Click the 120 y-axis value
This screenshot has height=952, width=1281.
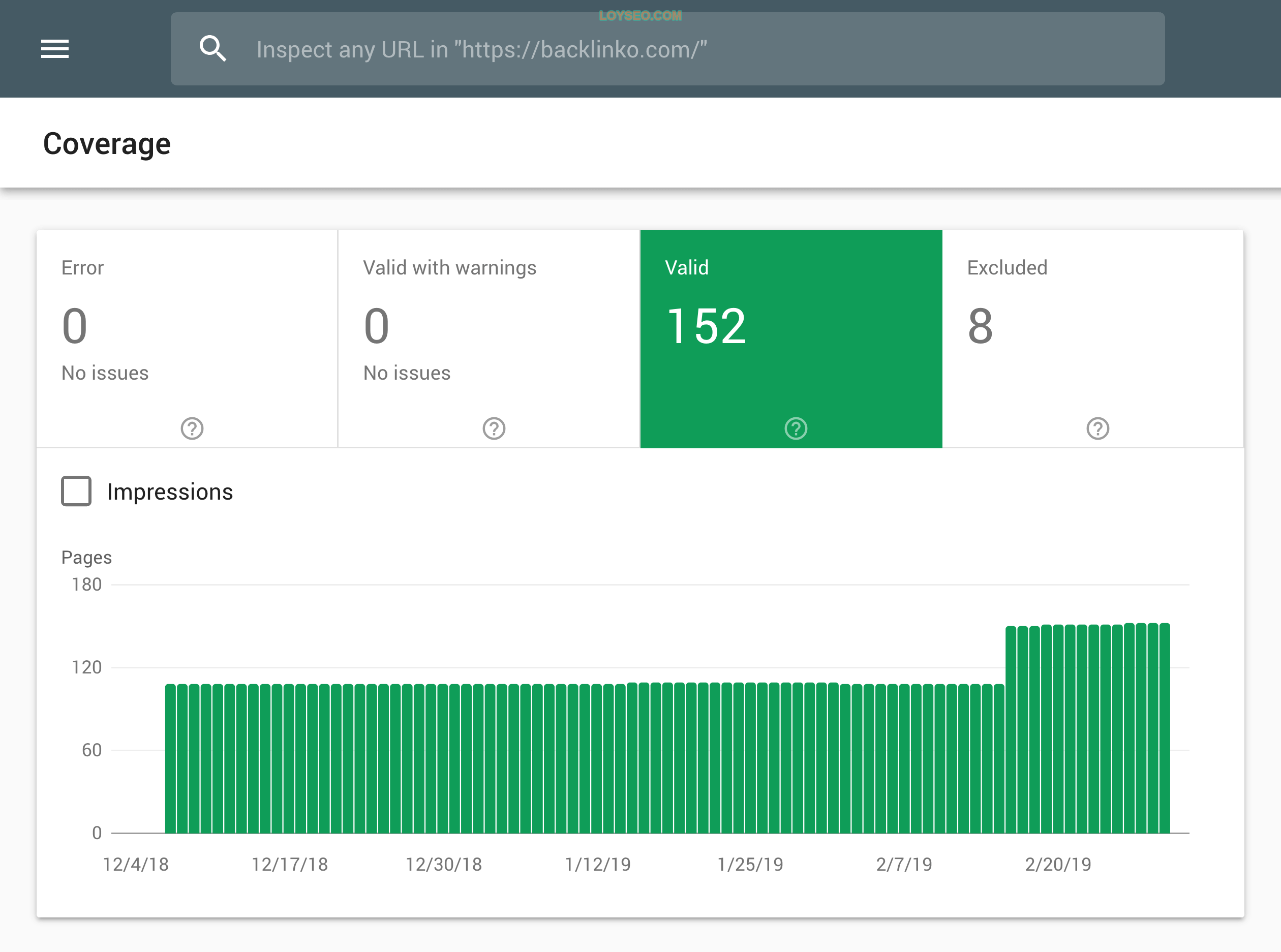[86, 667]
